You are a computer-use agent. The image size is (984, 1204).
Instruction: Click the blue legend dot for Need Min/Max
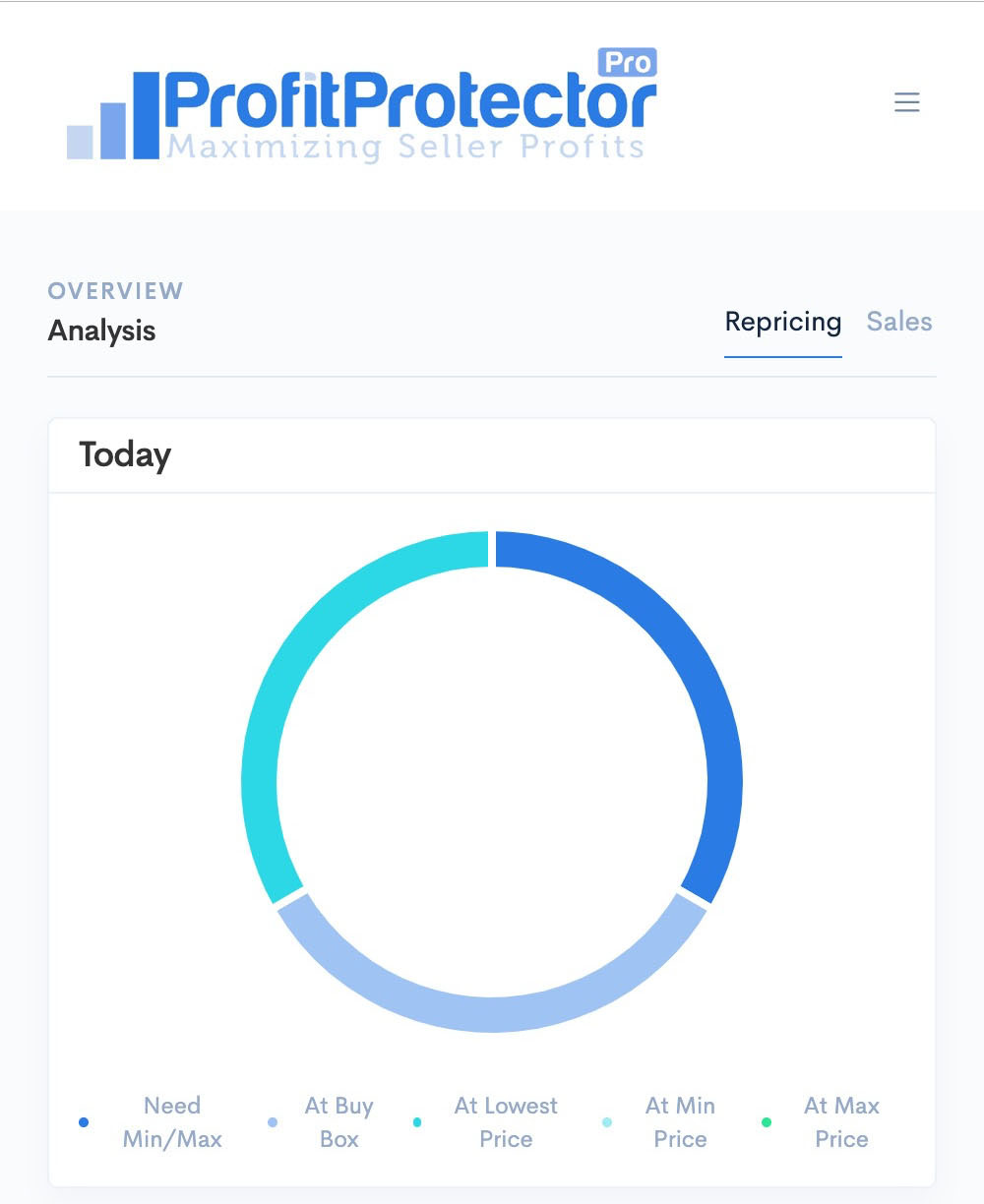(84, 1121)
